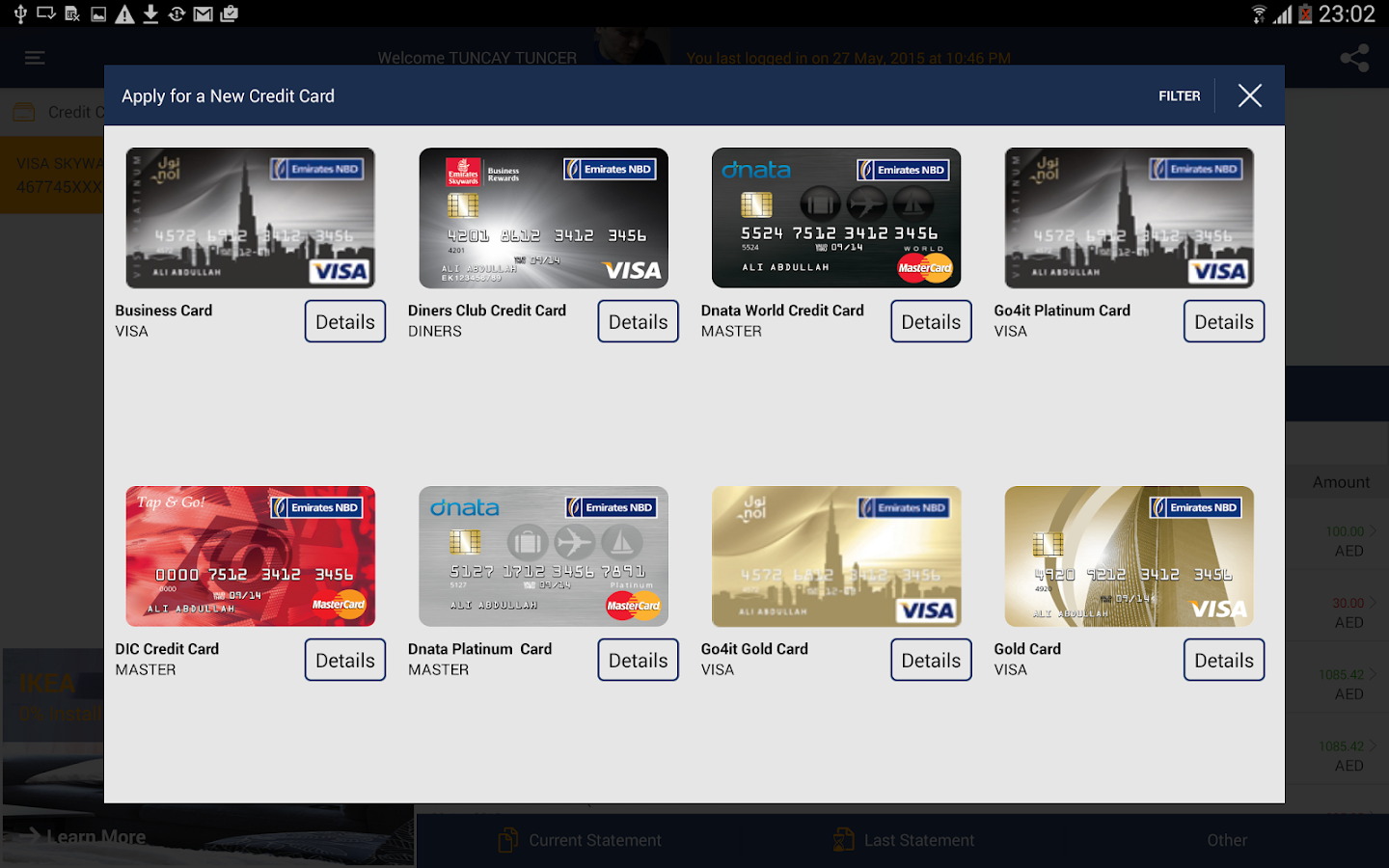Select the Dnata Platinum card image

point(544,556)
